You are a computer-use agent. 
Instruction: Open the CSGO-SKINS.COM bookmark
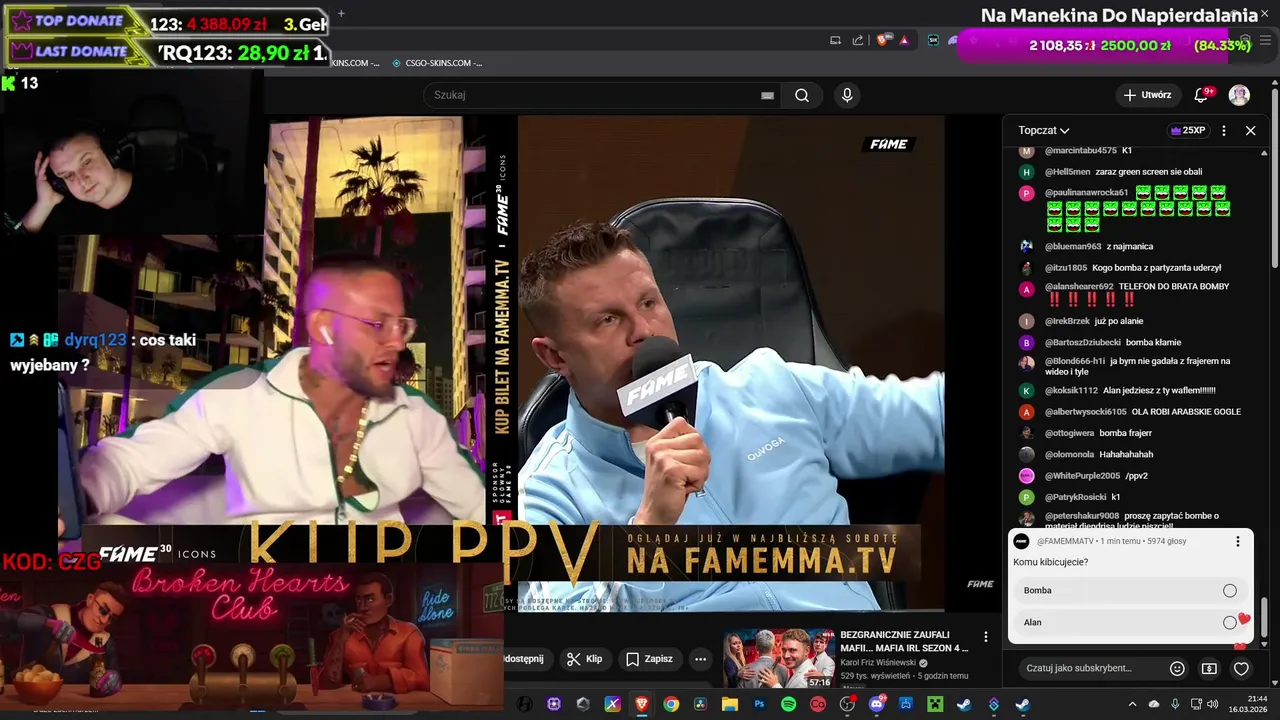[x=437, y=63]
